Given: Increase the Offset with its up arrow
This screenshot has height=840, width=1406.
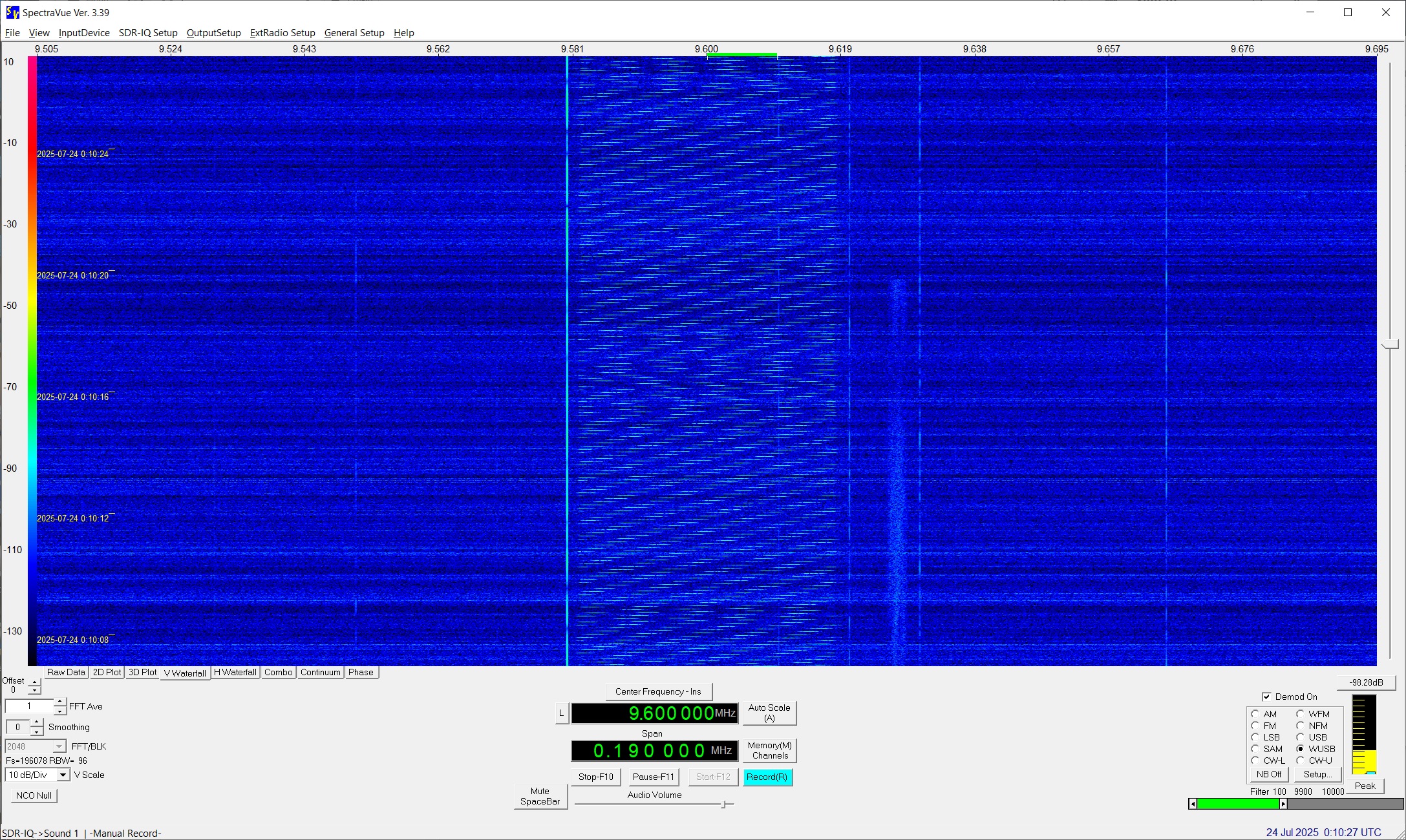Looking at the screenshot, I should coord(34,682).
